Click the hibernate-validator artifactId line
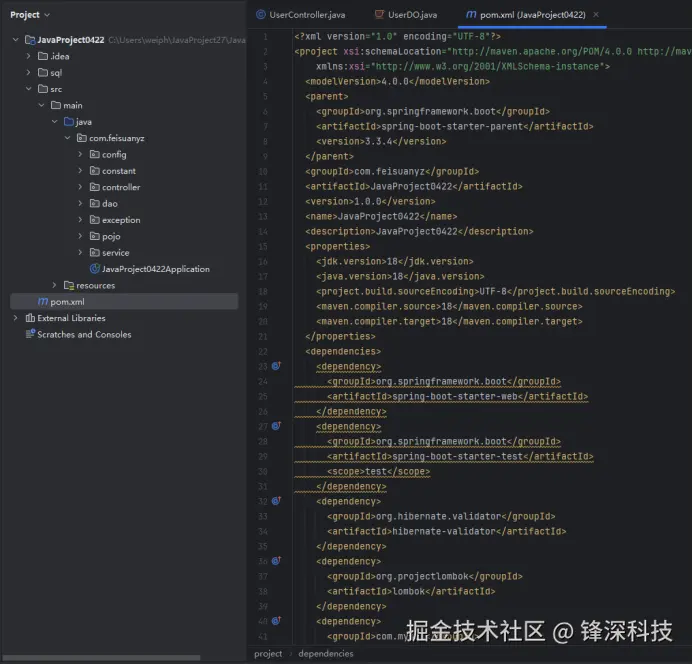This screenshot has width=693, height=664. [446, 531]
